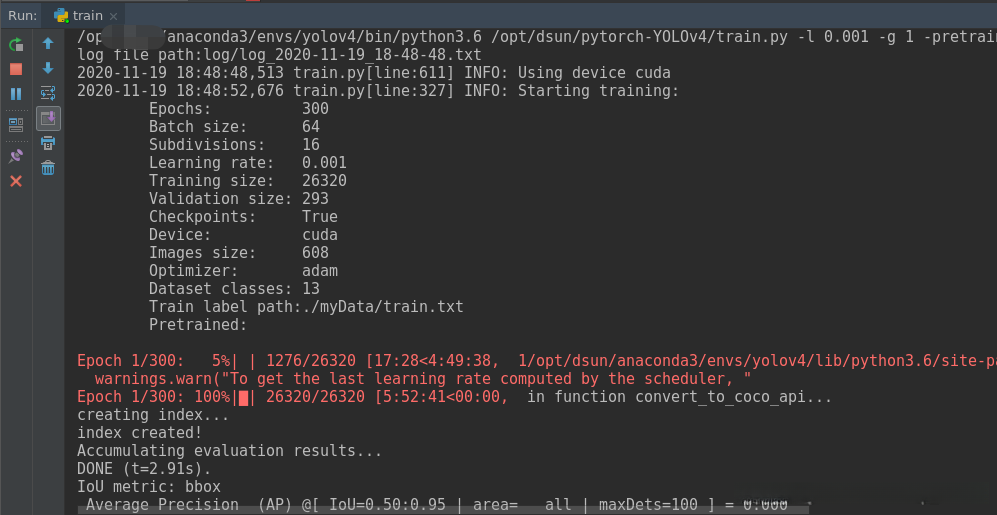Pin the Run tab
This screenshot has height=515, width=997.
pos(16,156)
